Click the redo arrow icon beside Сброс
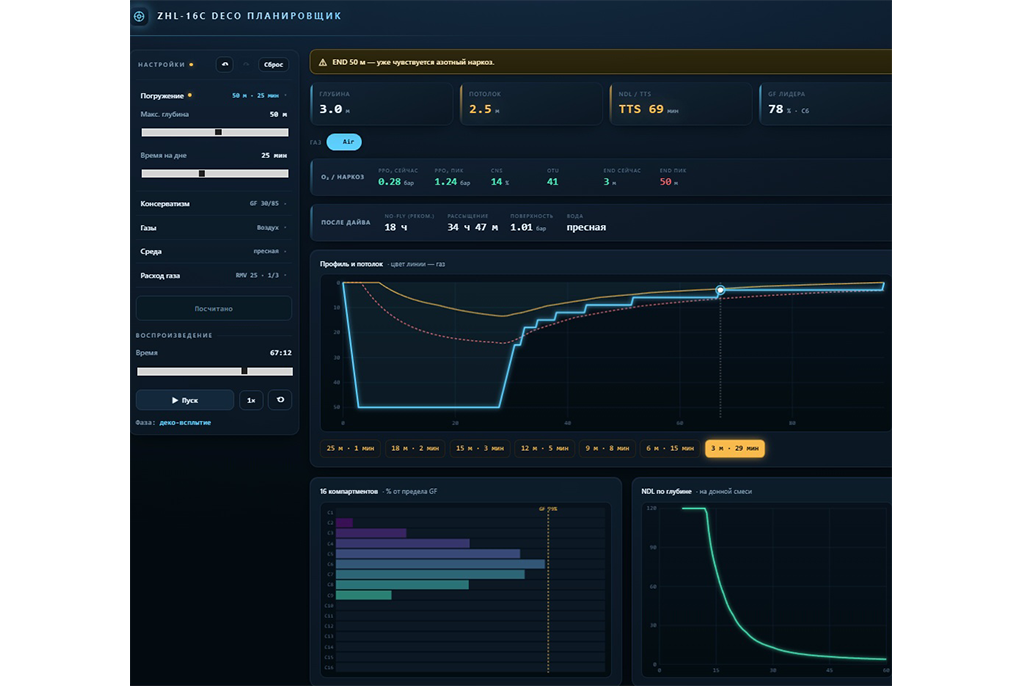1024x686 pixels. [x=246, y=65]
